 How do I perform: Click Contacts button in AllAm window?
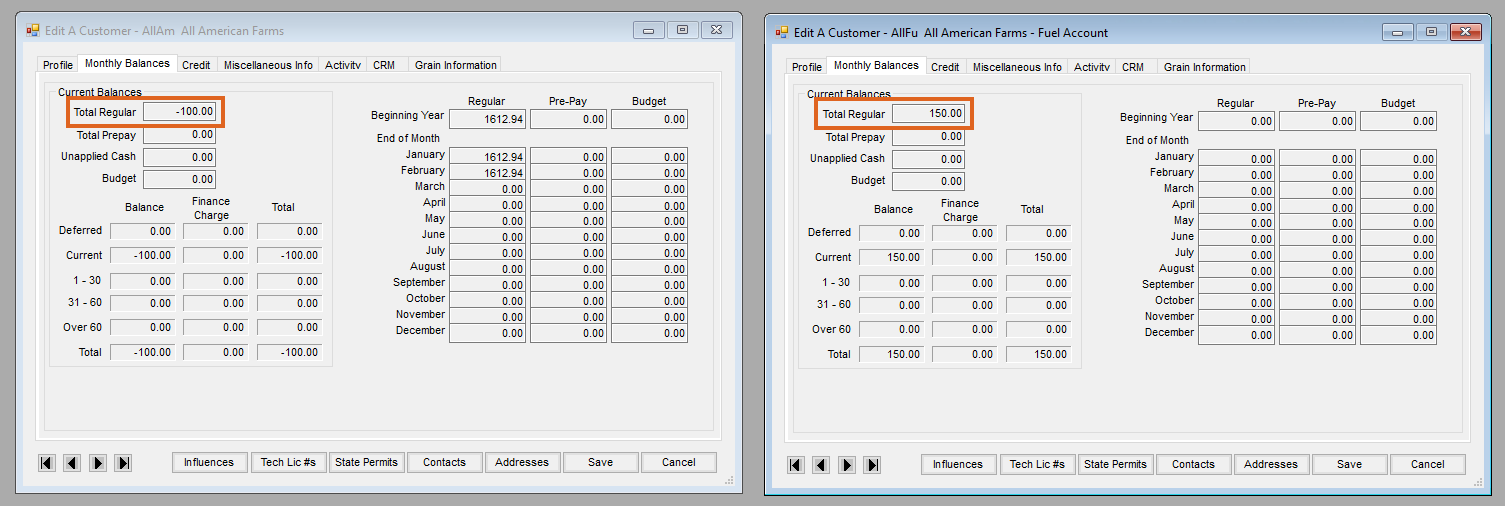444,462
